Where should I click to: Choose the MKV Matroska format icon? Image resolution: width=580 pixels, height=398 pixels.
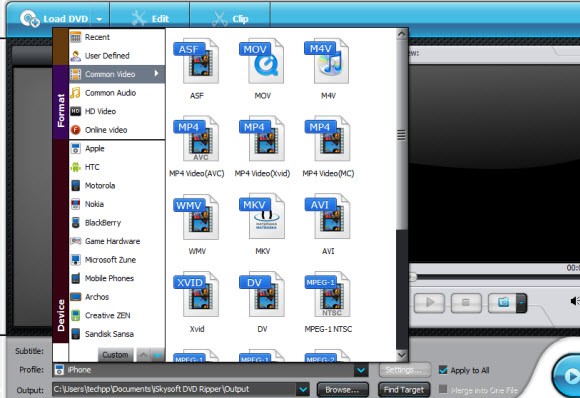[262, 217]
